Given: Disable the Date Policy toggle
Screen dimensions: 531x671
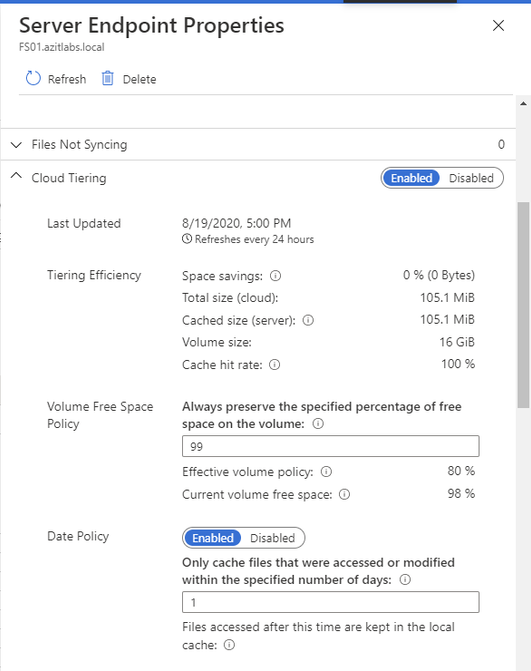Looking at the screenshot, I should (273, 538).
